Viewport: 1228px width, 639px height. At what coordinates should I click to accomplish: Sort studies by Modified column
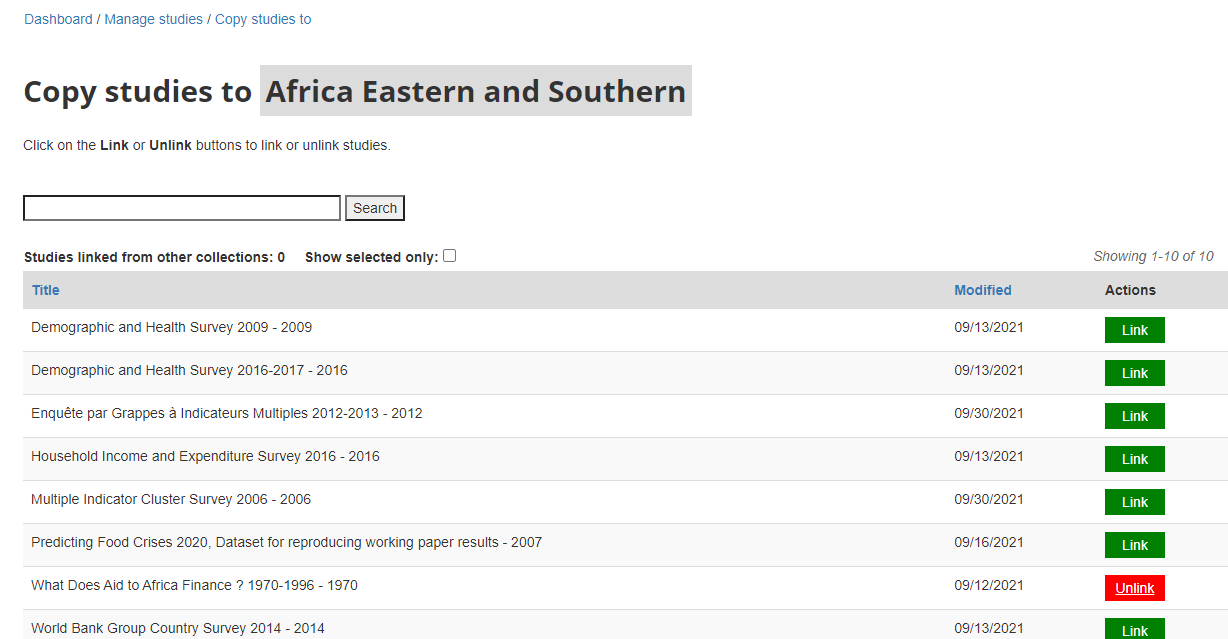click(983, 290)
